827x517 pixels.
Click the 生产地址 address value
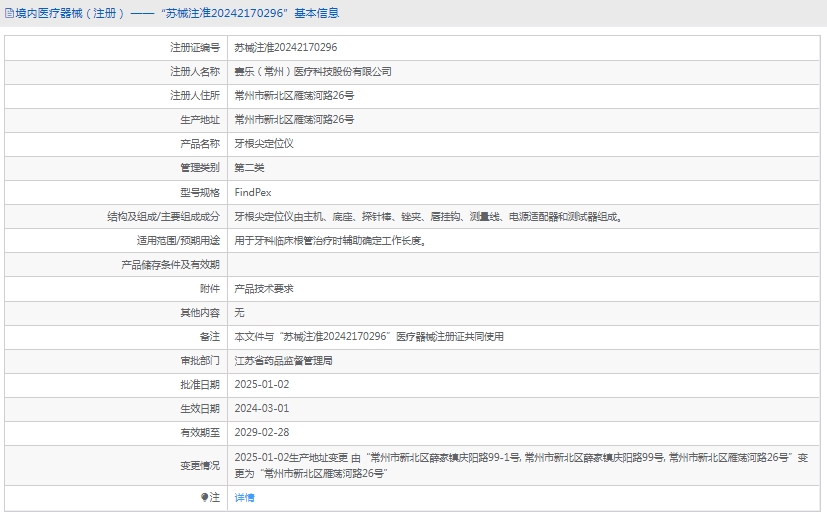pyautogui.click(x=293, y=119)
